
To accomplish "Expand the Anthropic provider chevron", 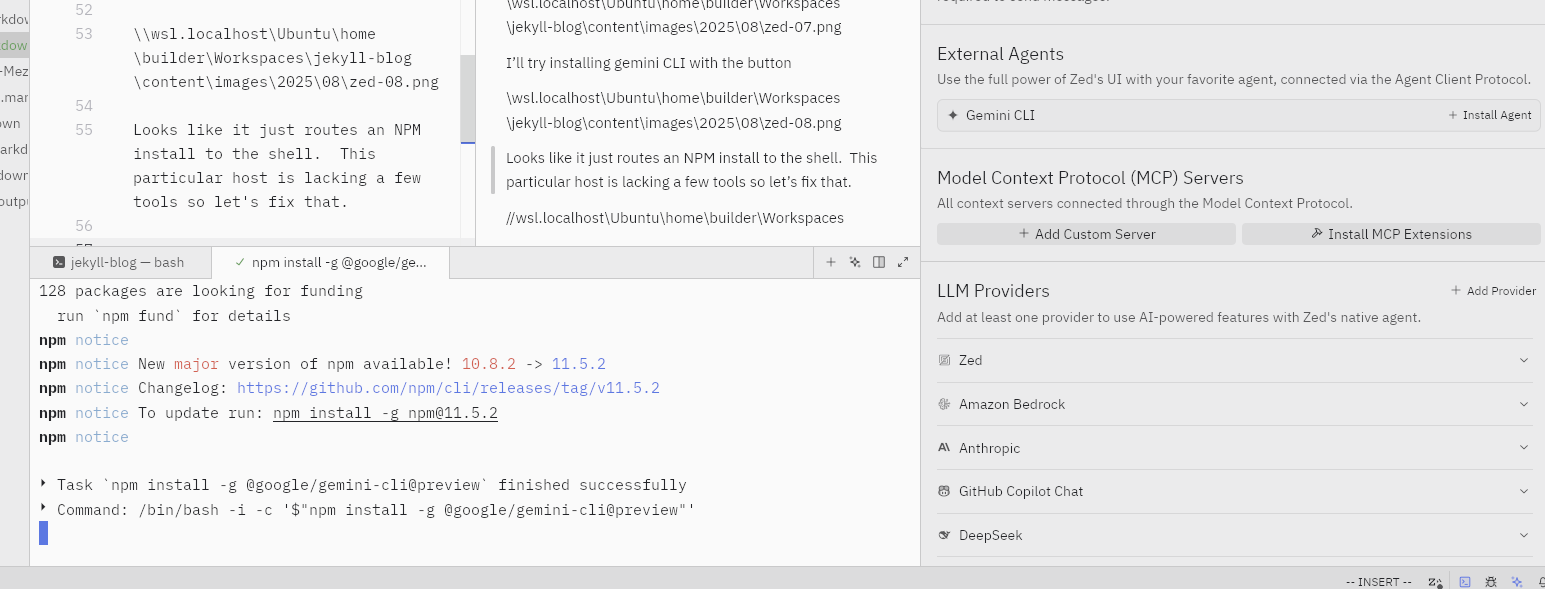I will 1524,448.
